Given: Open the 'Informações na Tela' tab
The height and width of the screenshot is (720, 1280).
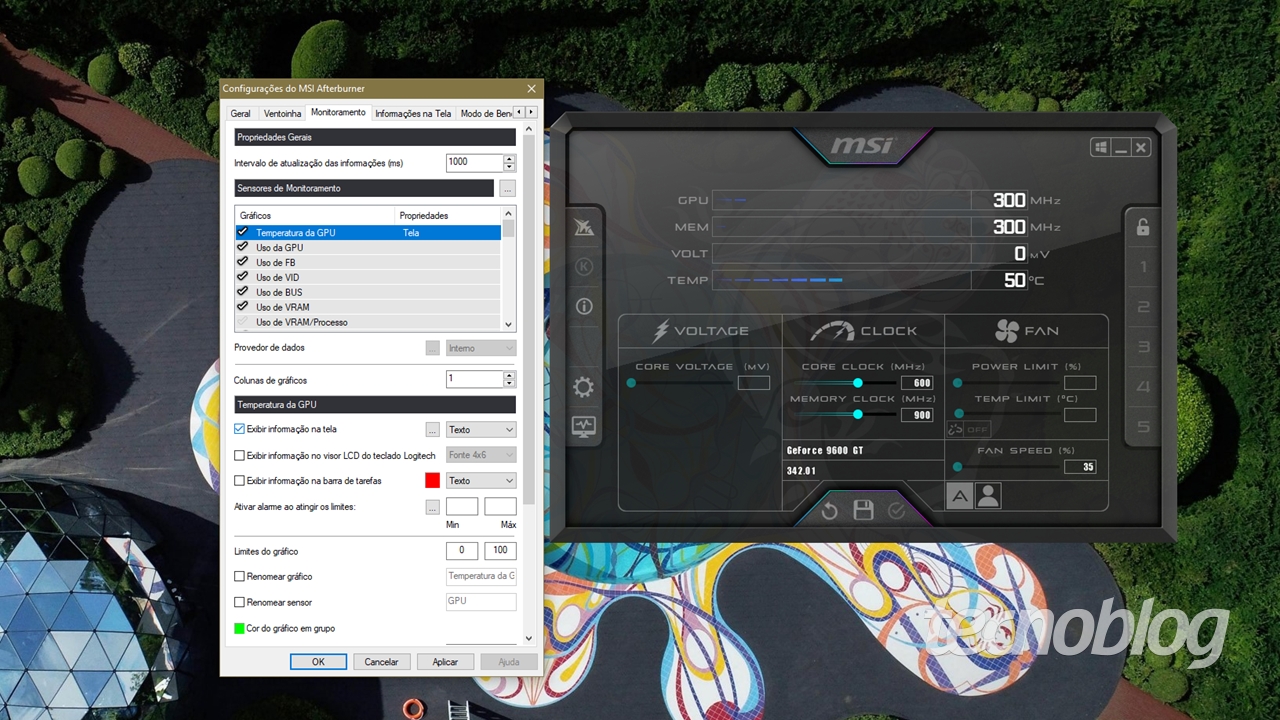Looking at the screenshot, I should pyautogui.click(x=413, y=113).
